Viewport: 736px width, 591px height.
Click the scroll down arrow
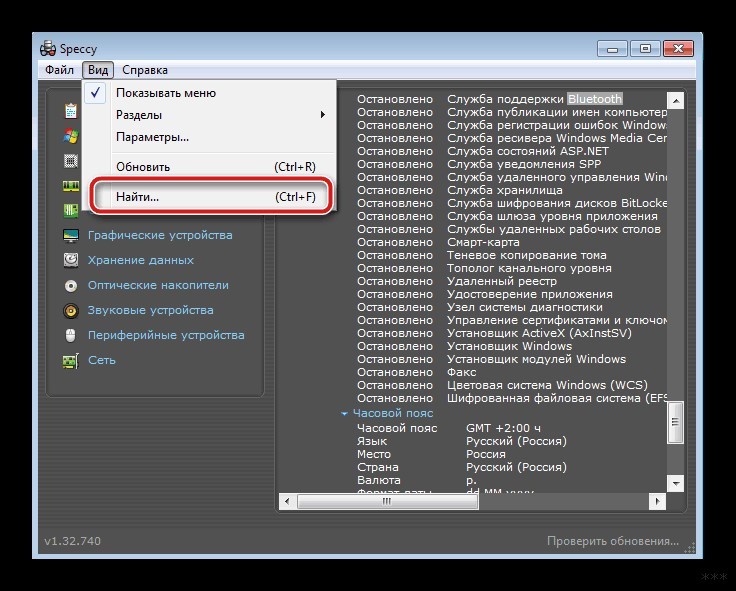click(x=675, y=483)
